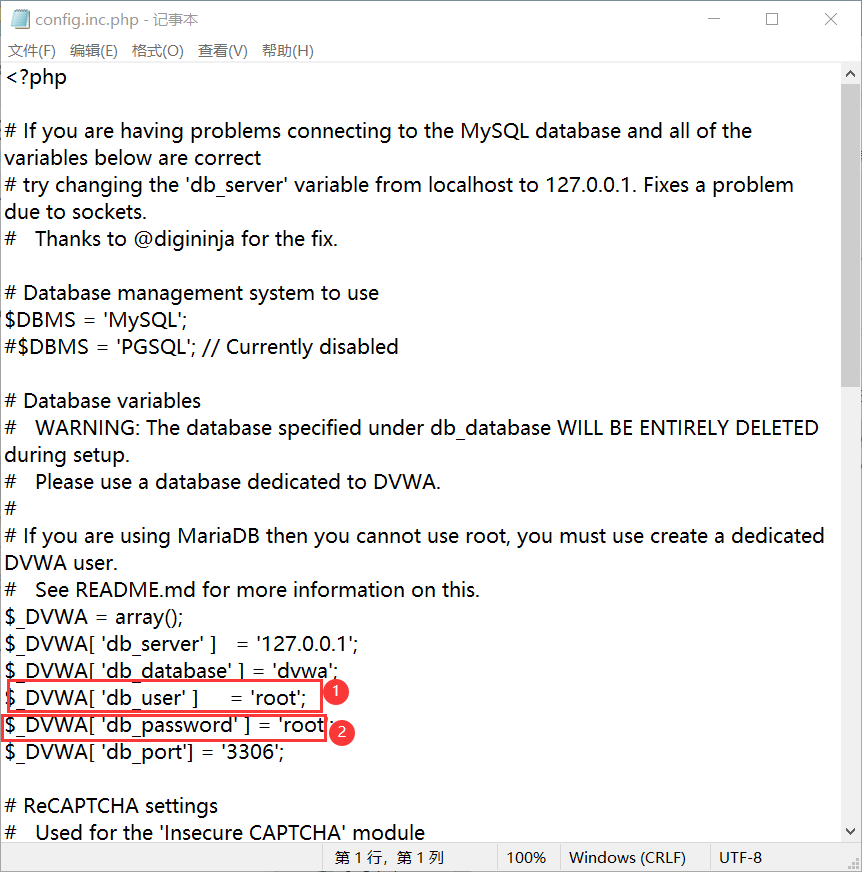Click 'Please use a database dedicated to DVWA'
The image size is (862, 872).
pos(222,482)
